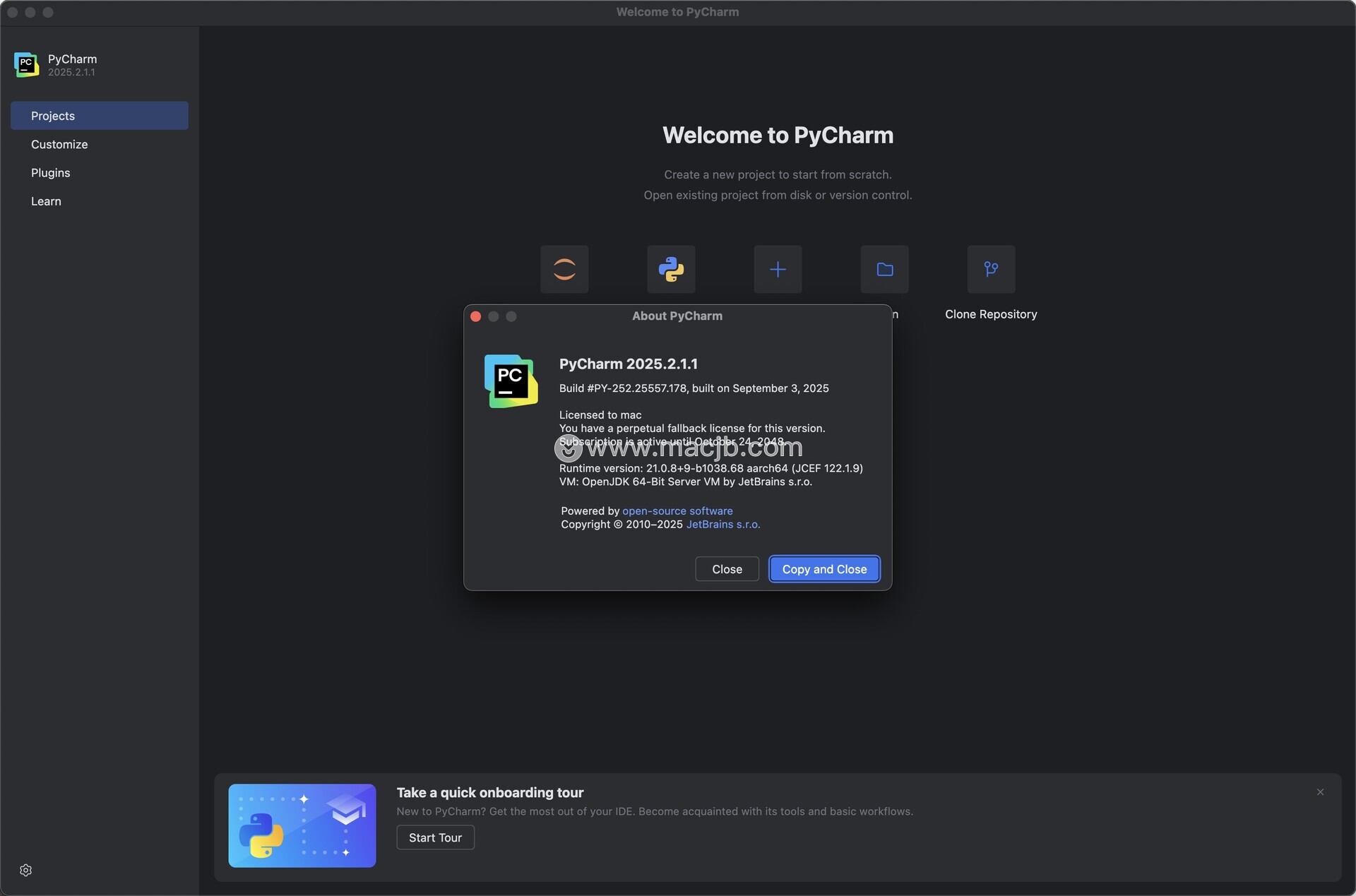Open the settings gear at bottom left
Viewport: 1356px width, 896px height.
pyautogui.click(x=26, y=871)
